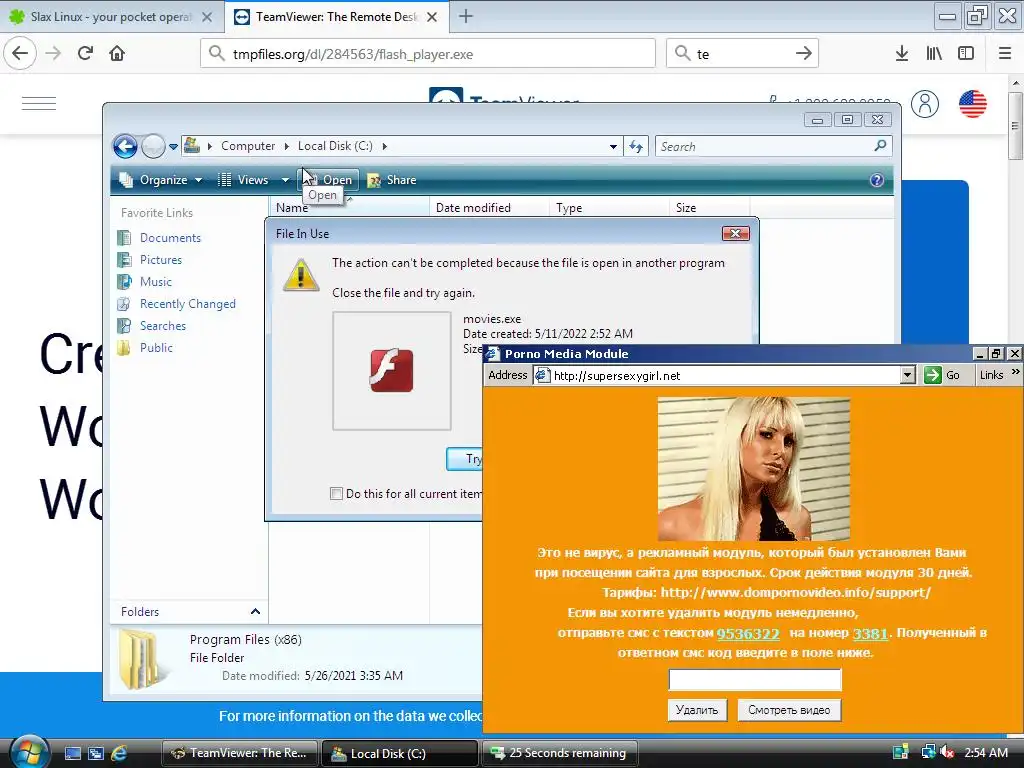Open Explorer recent pages dropdown arrow
The width and height of the screenshot is (1024, 768).
[173, 147]
